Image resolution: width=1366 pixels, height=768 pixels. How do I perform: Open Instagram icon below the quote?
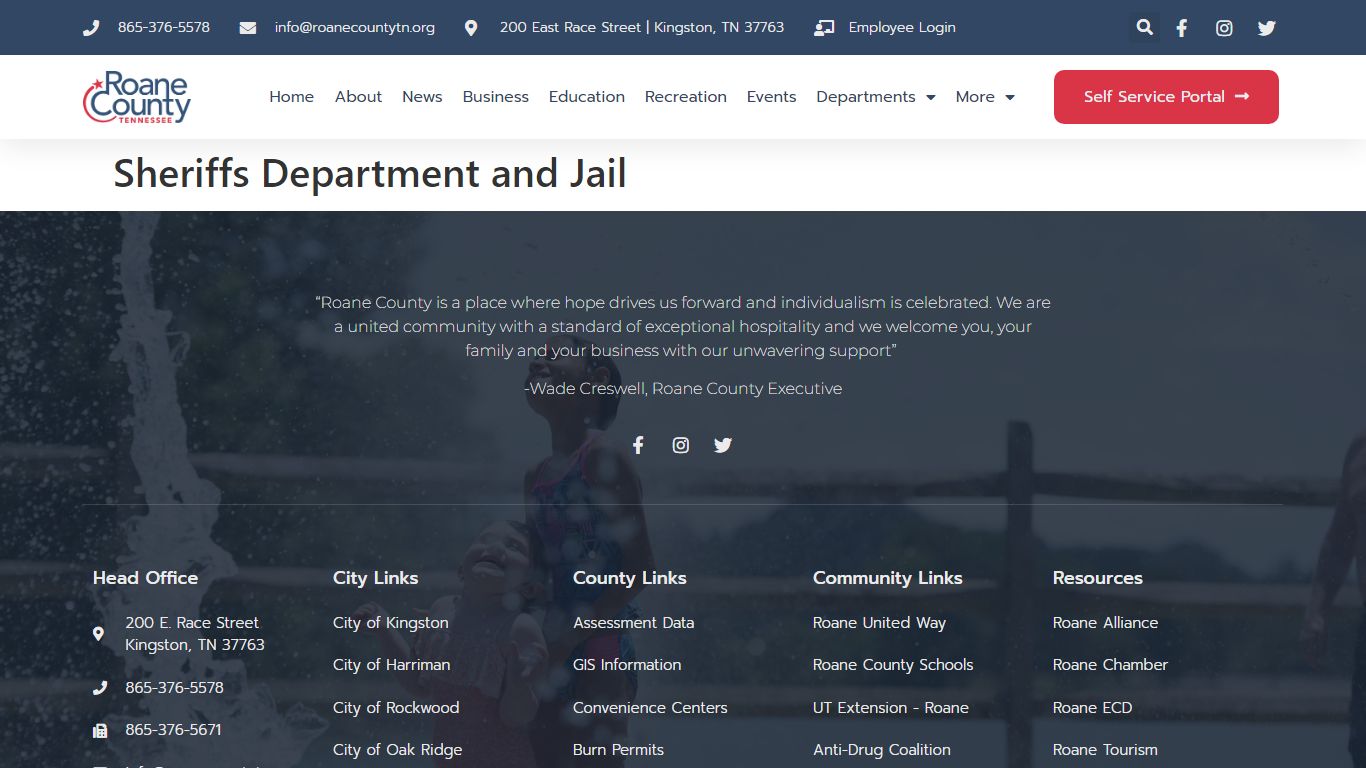[x=681, y=445]
